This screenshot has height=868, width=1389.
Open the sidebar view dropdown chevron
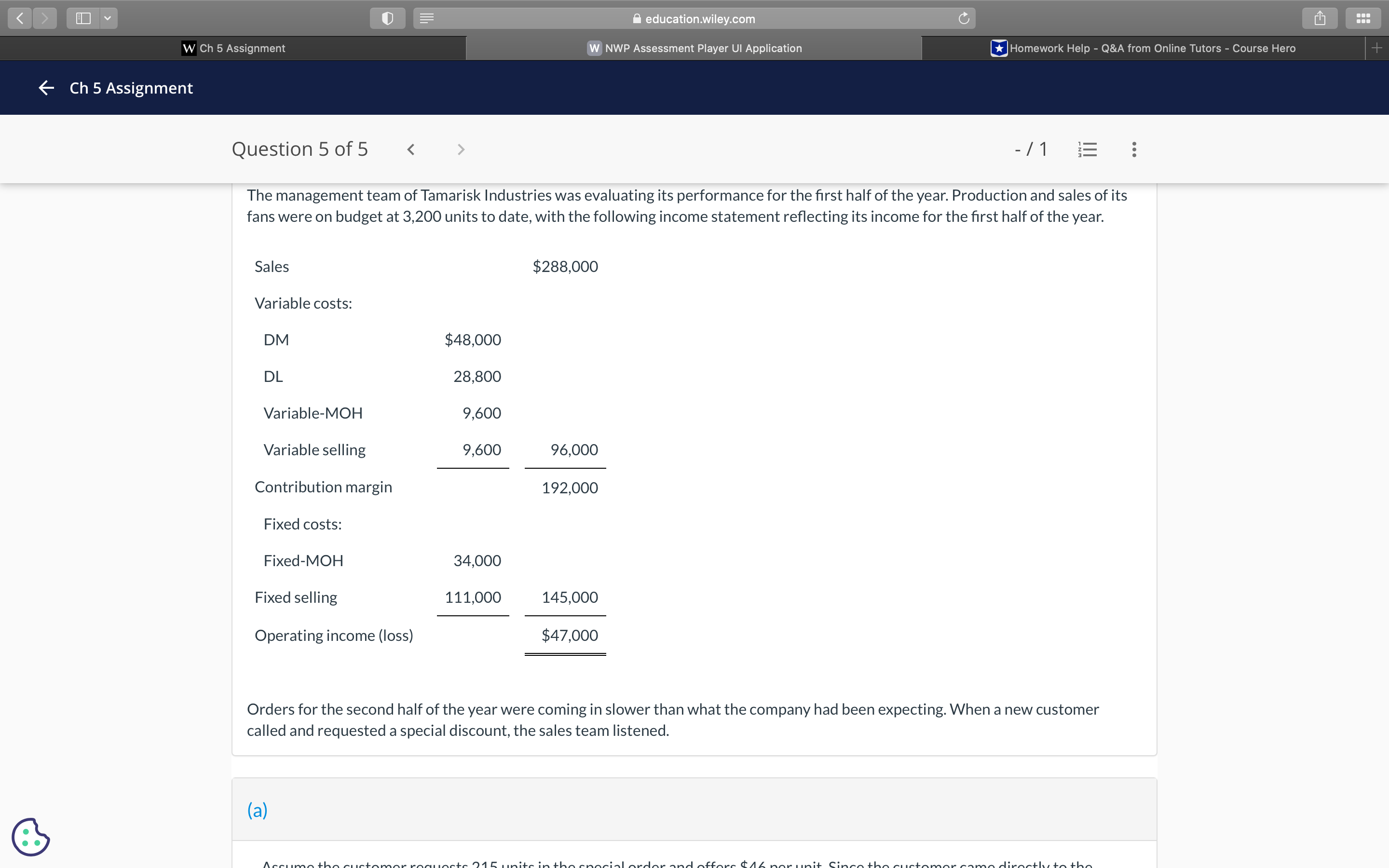click(108, 18)
